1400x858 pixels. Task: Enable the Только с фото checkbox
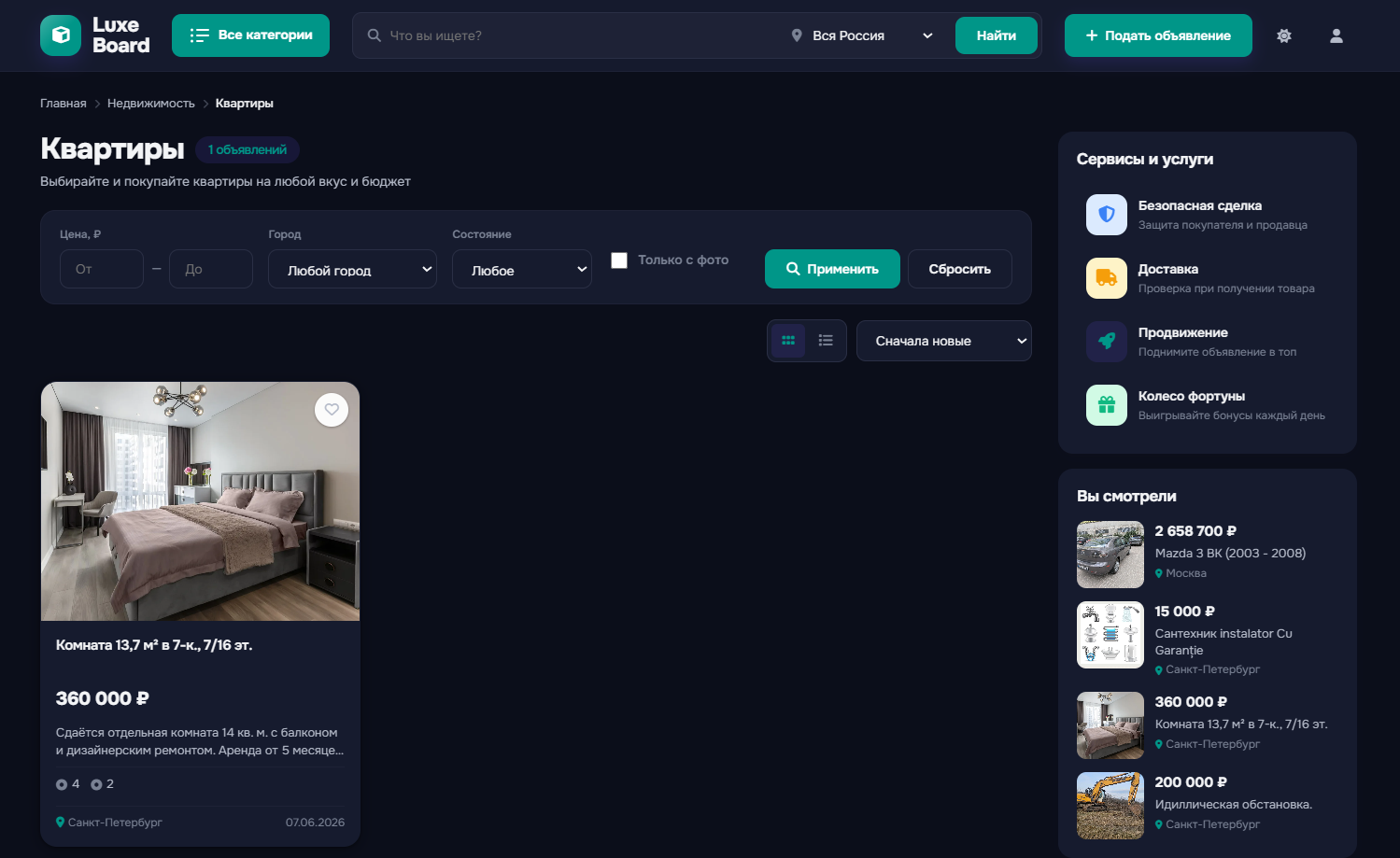coord(619,260)
